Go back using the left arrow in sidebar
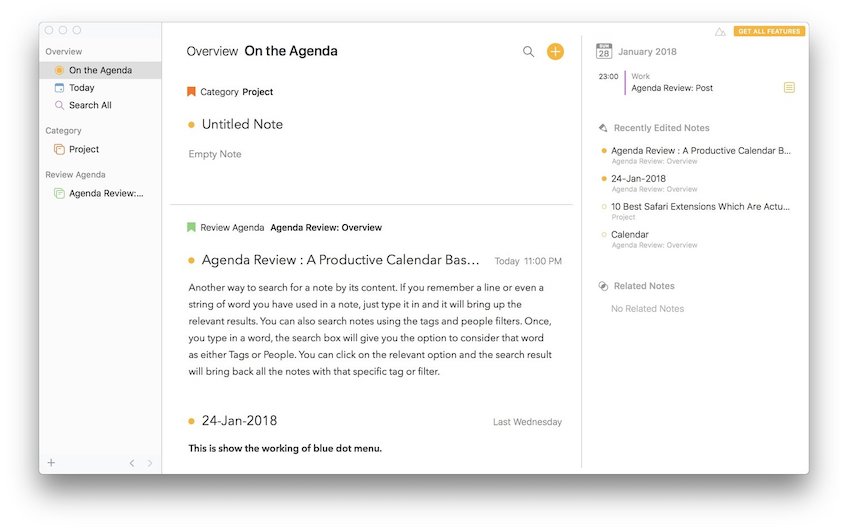This screenshot has height=530, width=848. 132,463
